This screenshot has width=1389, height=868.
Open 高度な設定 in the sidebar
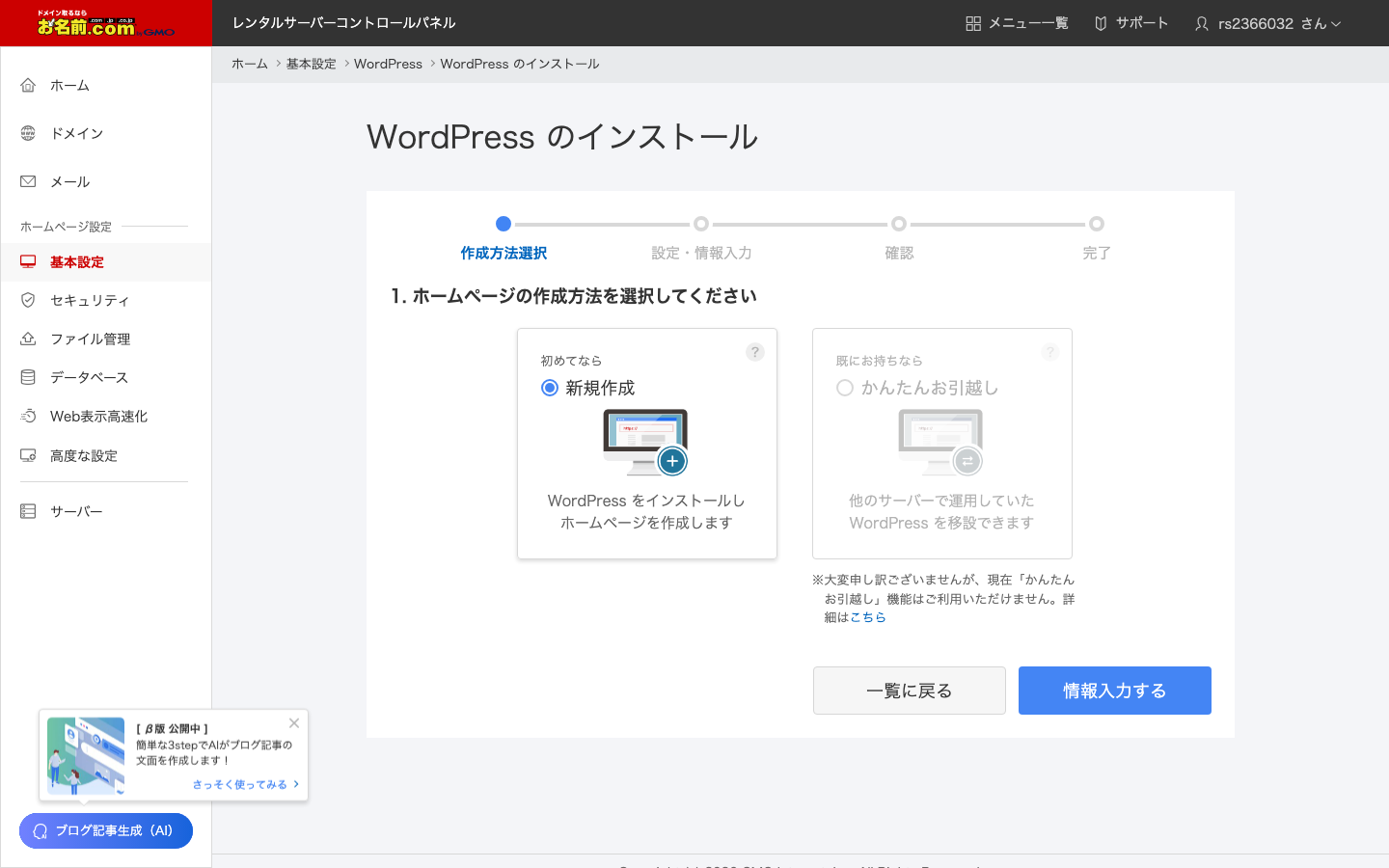[106, 455]
